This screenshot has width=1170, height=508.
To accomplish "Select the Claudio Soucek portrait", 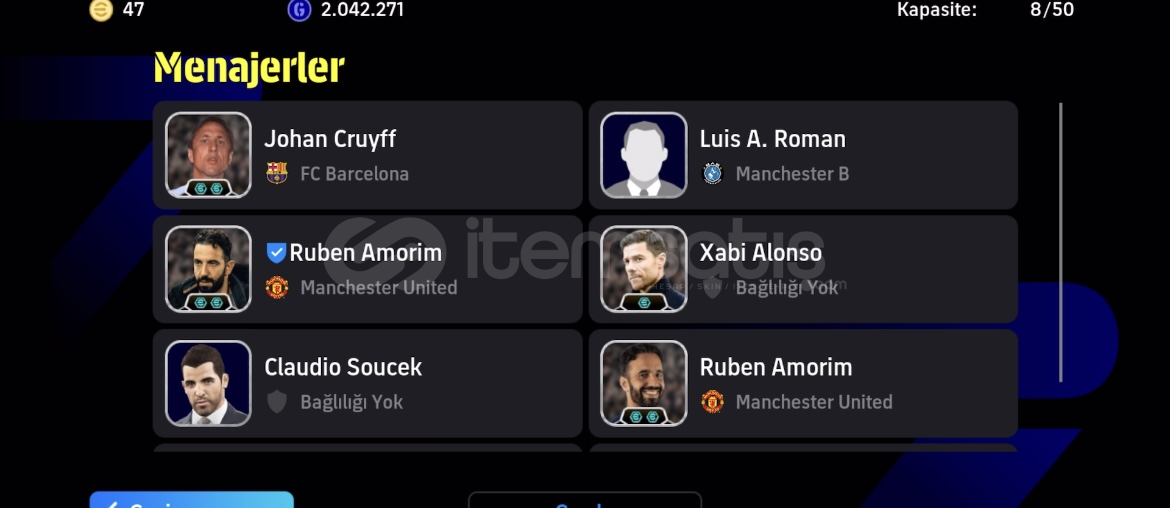I will pos(208,383).
